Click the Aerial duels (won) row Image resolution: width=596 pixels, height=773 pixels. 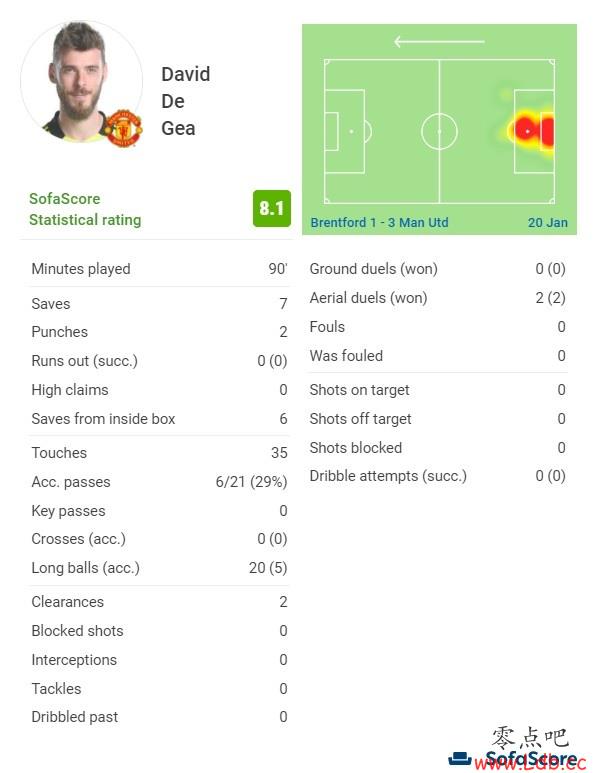(x=438, y=298)
